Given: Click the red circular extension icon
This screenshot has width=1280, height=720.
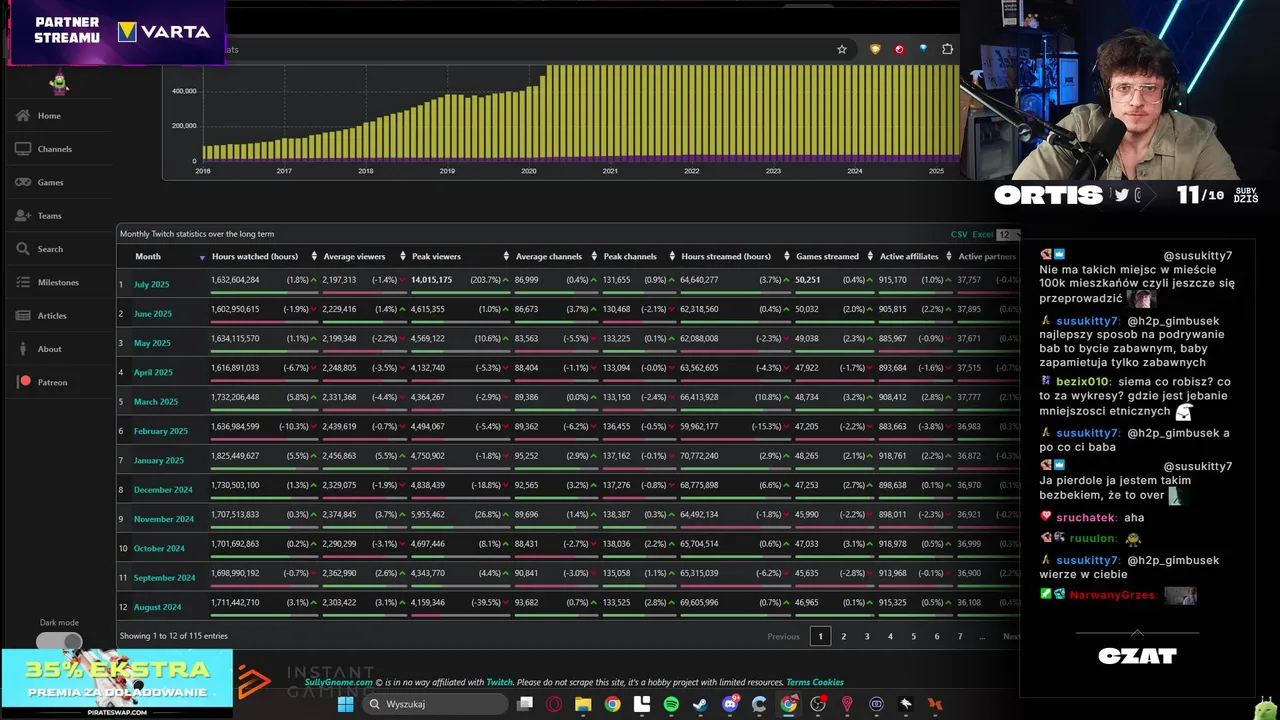Looking at the screenshot, I should [x=899, y=49].
